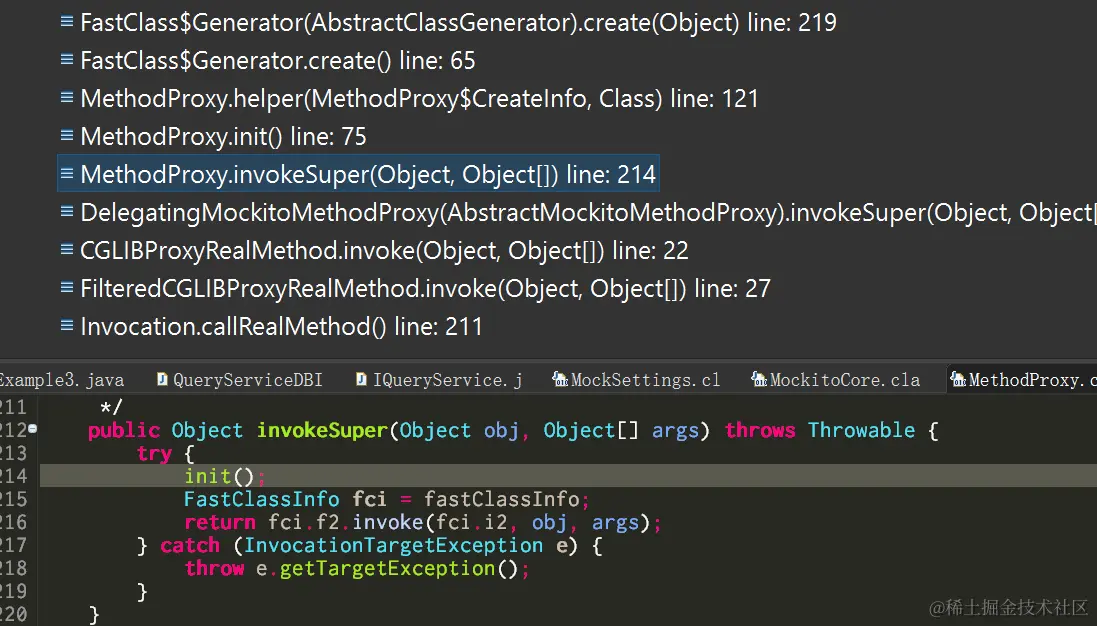Screen dimensions: 1097x626
Task: Click fastClassInfo variable on line 215
Action: tap(502, 499)
